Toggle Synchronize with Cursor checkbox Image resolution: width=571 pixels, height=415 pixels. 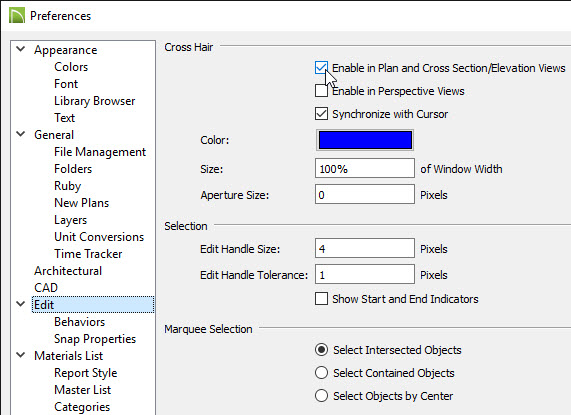321,114
